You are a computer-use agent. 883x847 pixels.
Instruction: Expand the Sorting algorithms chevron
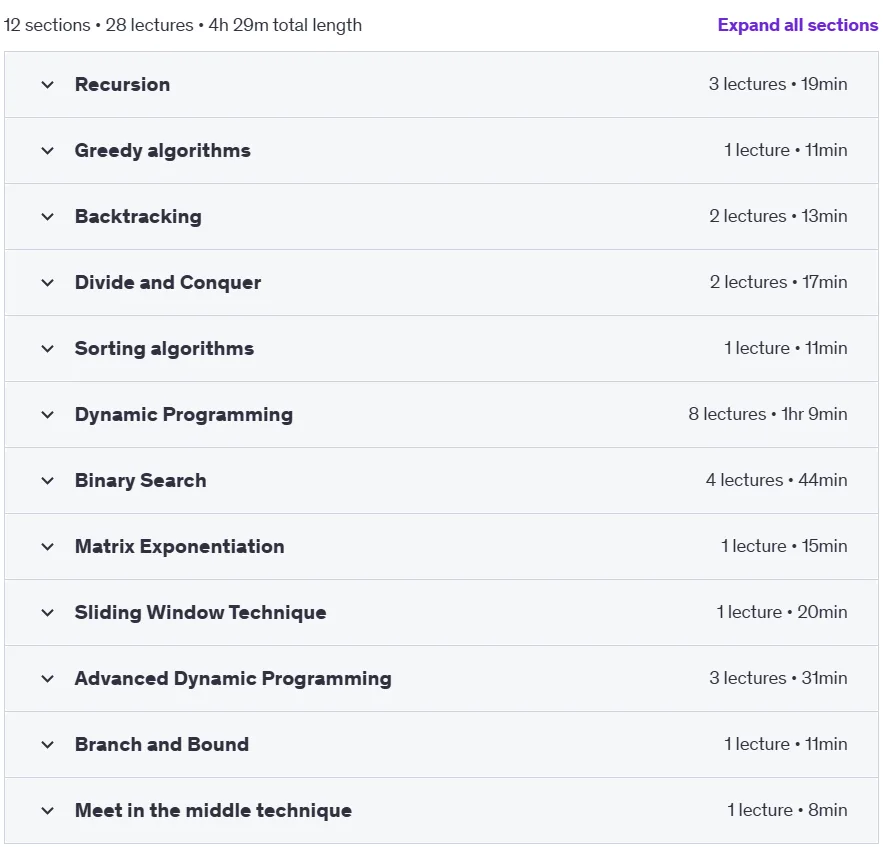click(x=48, y=349)
